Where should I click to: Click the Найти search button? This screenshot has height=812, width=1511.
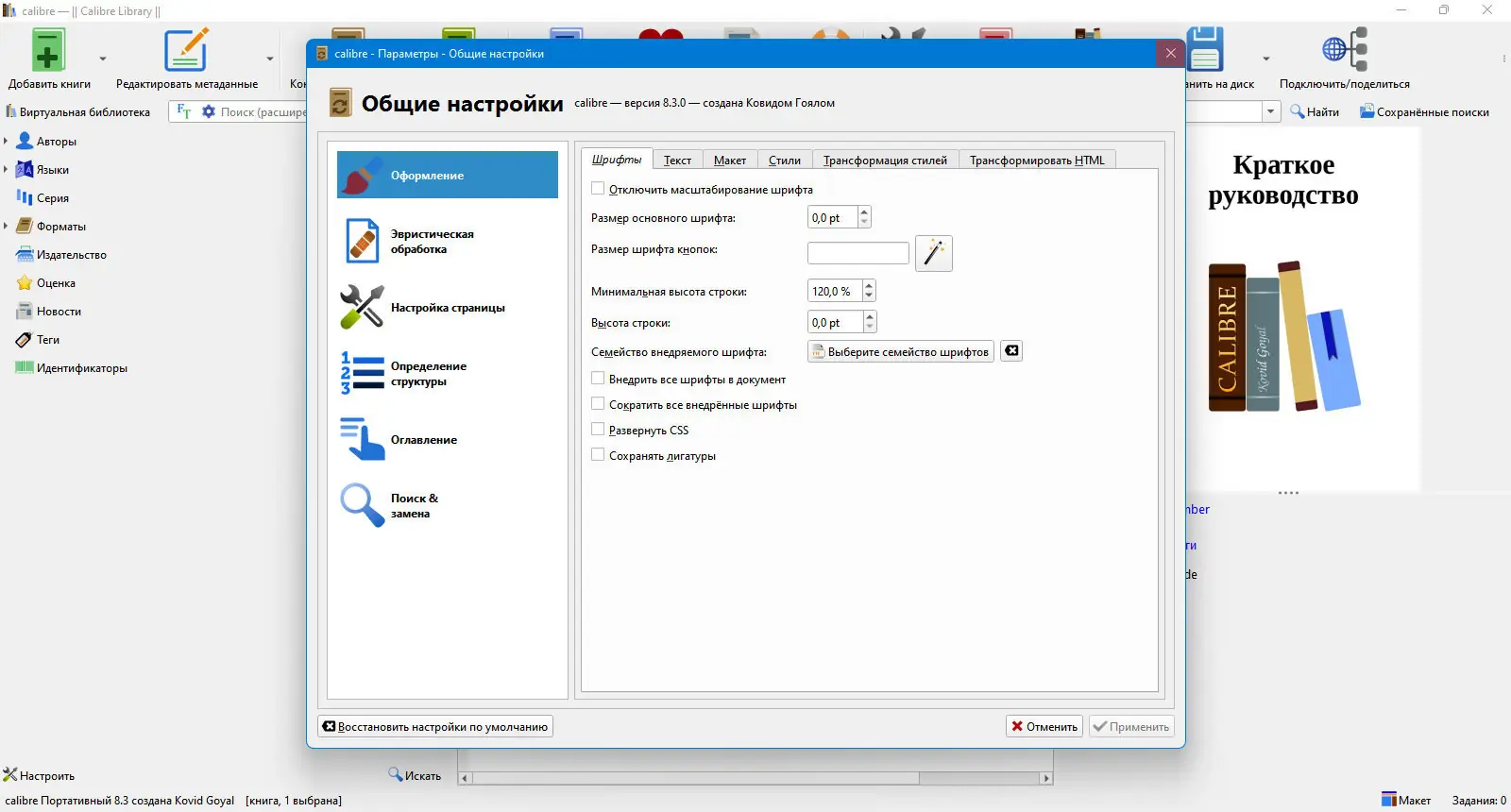pos(1315,111)
